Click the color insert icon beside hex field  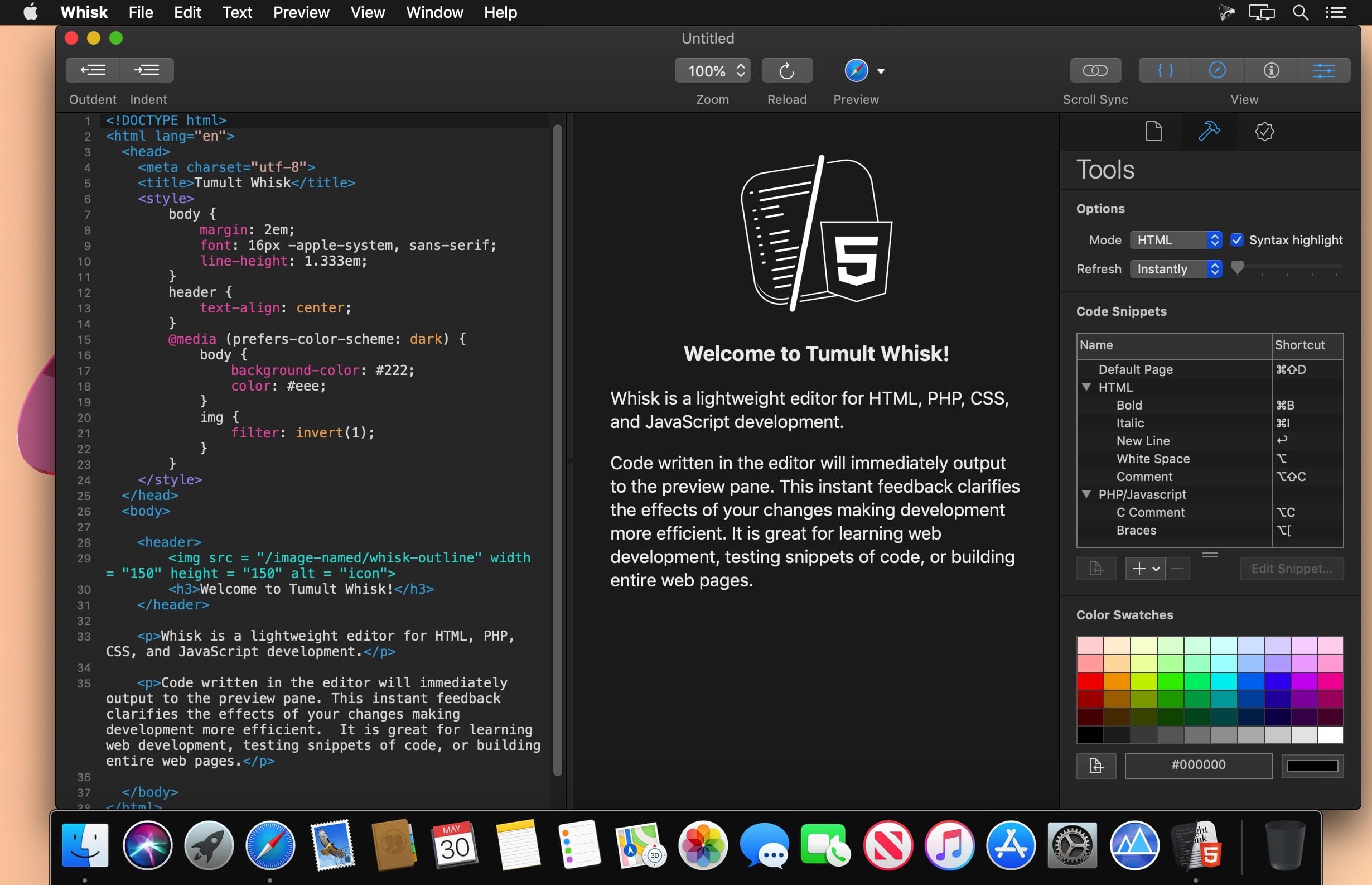click(x=1096, y=766)
